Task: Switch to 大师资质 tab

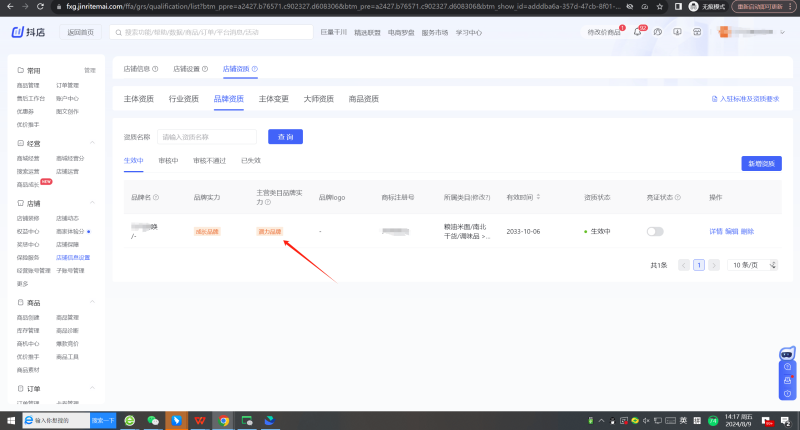Action: tap(318, 99)
